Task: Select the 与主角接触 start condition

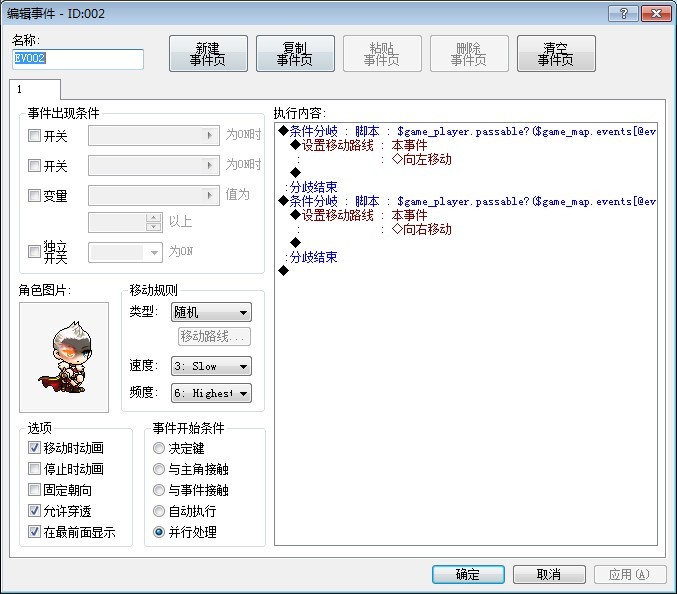Action: (x=159, y=469)
